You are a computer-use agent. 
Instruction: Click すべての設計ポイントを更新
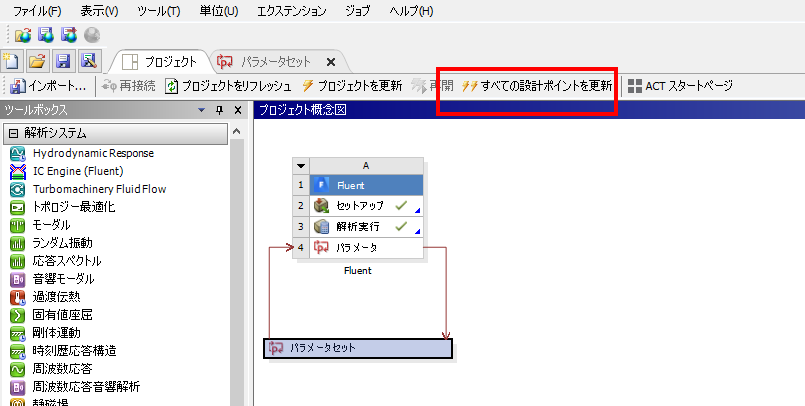click(536, 86)
